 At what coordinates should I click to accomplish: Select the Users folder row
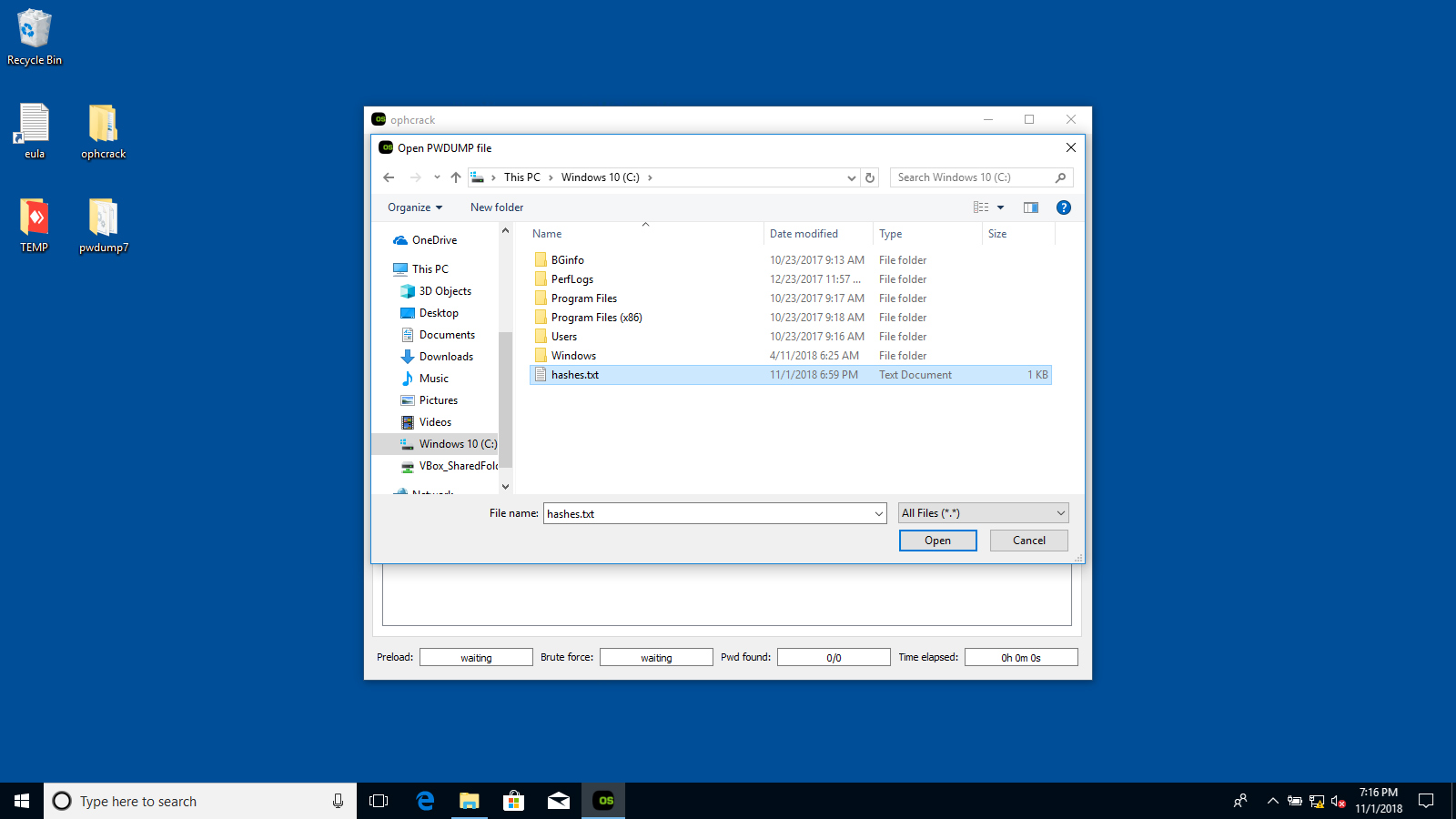790,337
